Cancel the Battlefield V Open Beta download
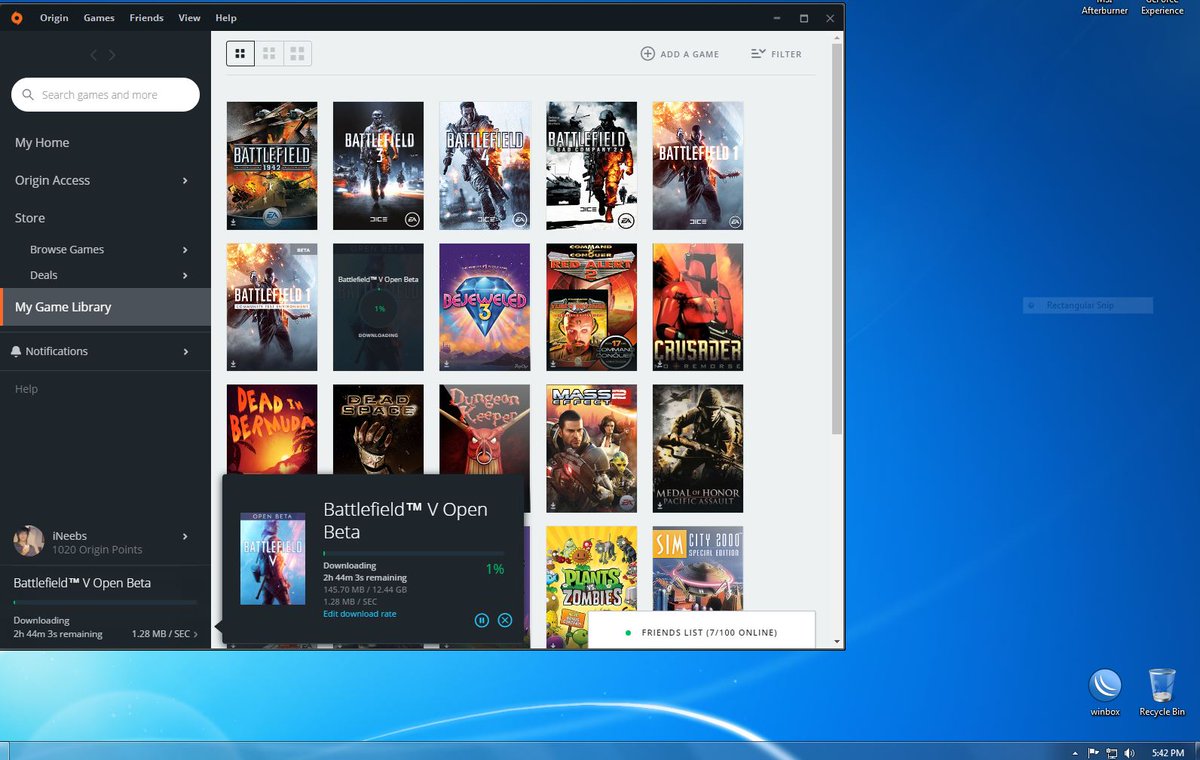This screenshot has width=1200, height=760. [505, 620]
